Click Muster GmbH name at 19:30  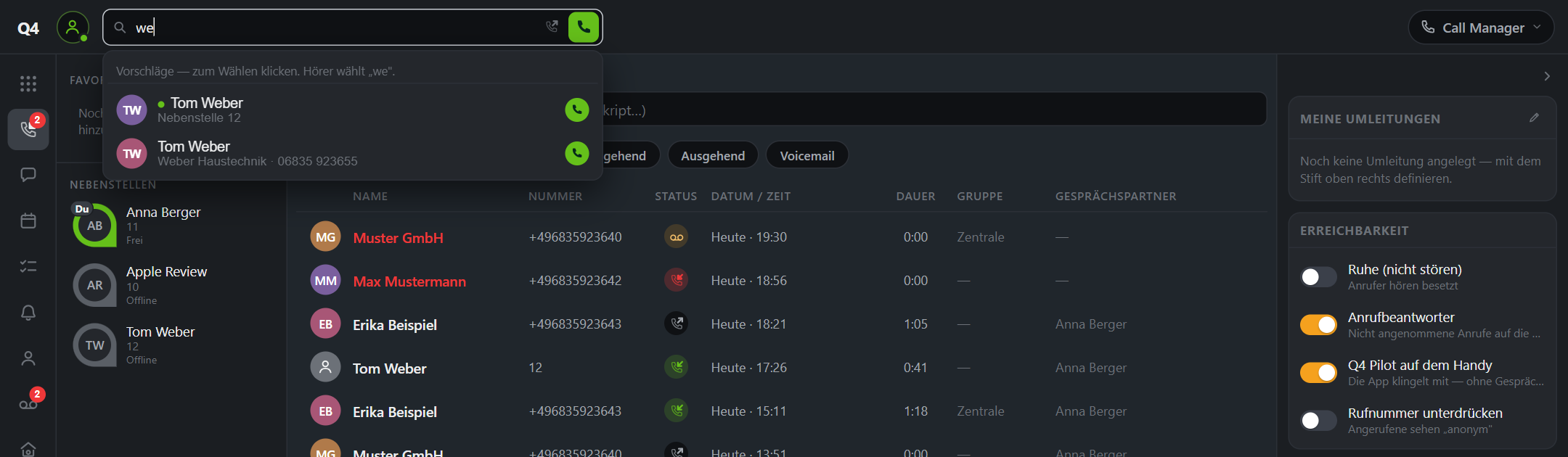(x=398, y=238)
